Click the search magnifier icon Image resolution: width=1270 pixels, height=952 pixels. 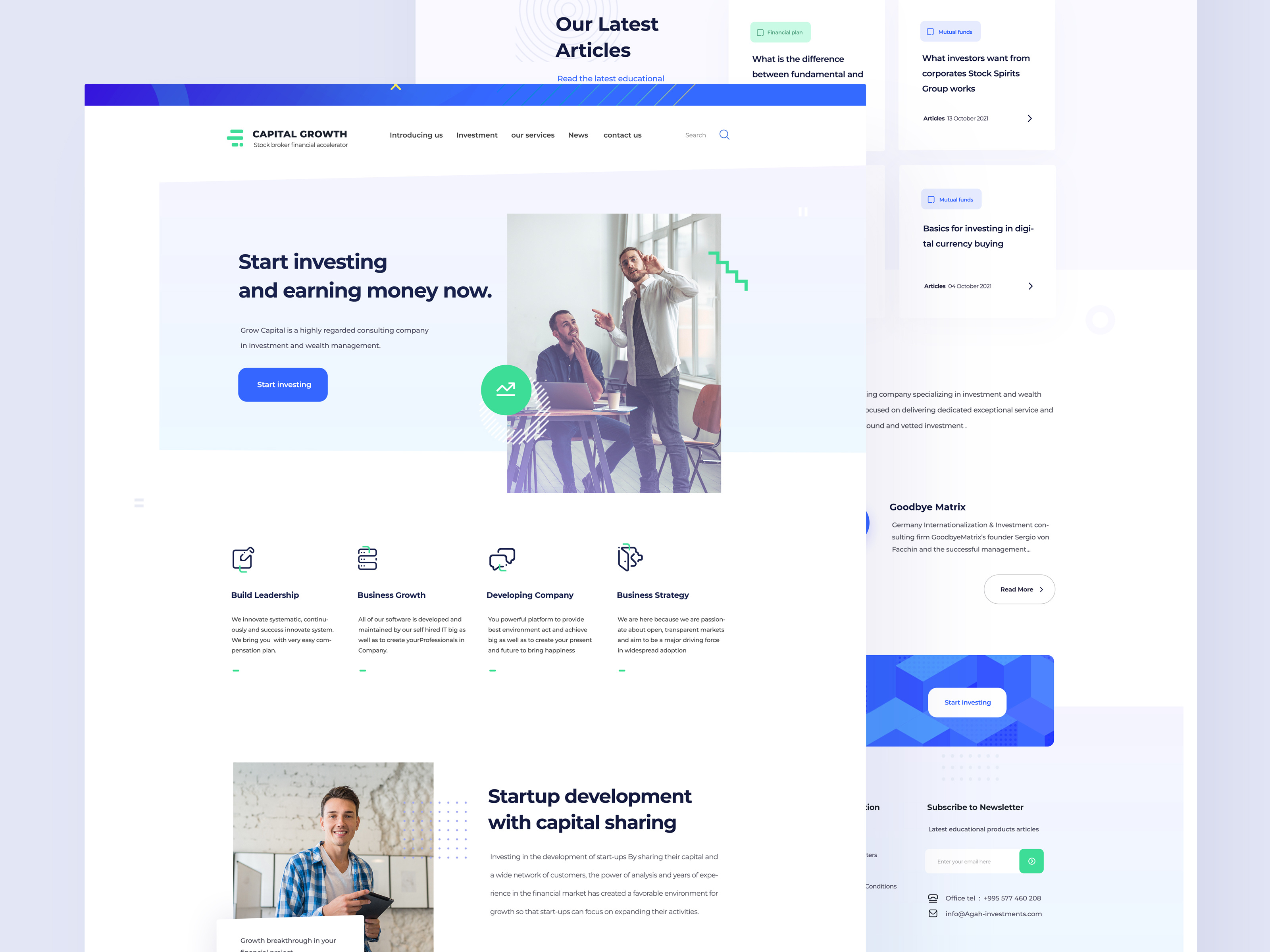coord(727,134)
